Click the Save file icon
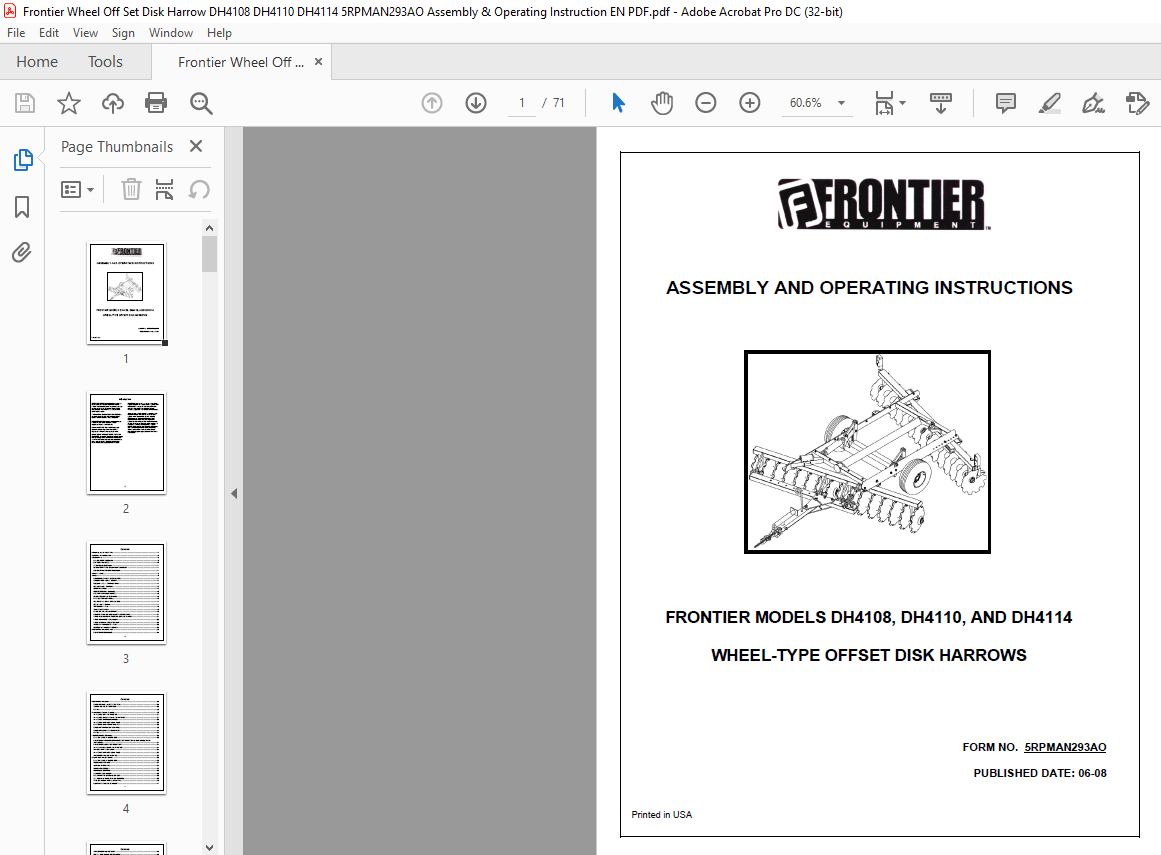This screenshot has width=1161, height=855. click(24, 103)
